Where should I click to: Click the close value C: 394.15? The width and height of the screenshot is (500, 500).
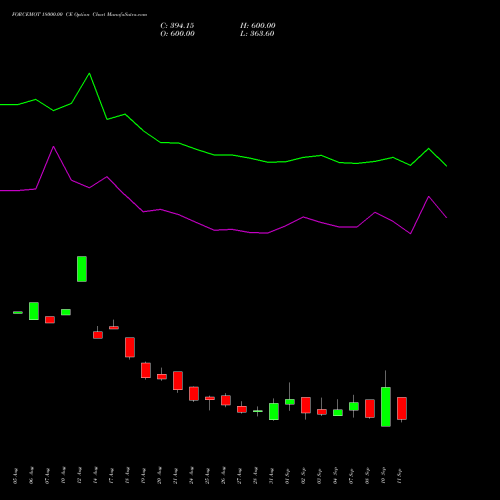(x=177, y=26)
